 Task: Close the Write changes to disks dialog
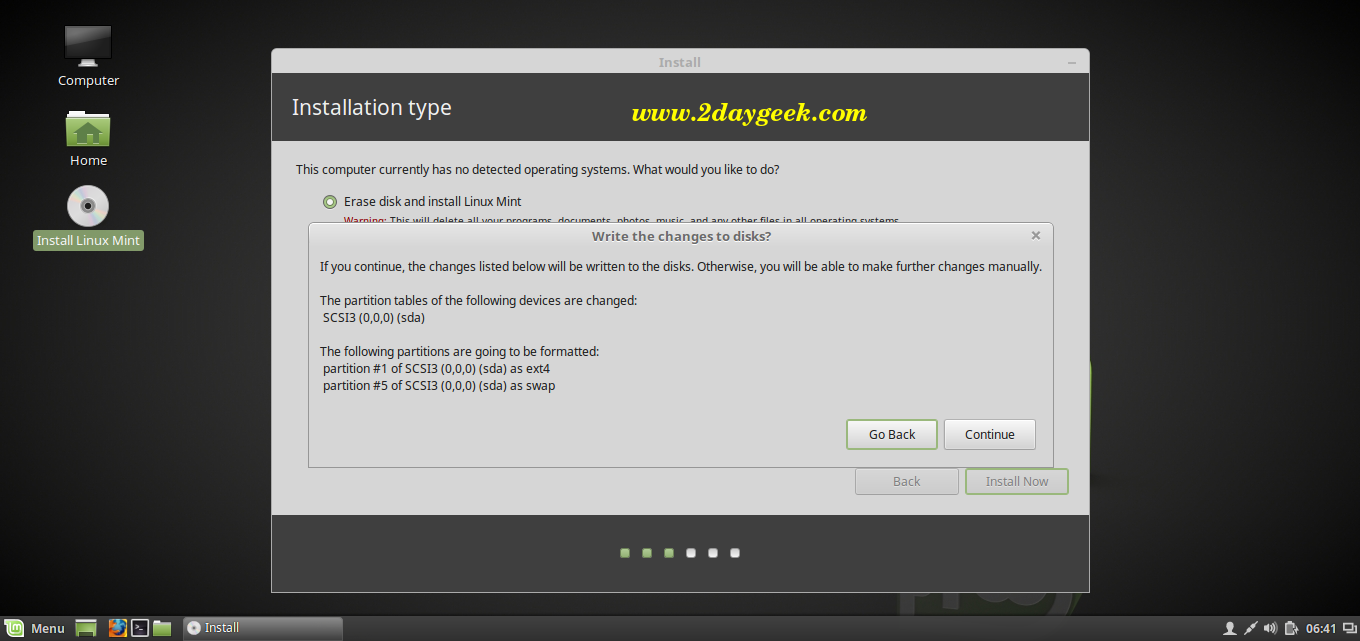[1036, 236]
